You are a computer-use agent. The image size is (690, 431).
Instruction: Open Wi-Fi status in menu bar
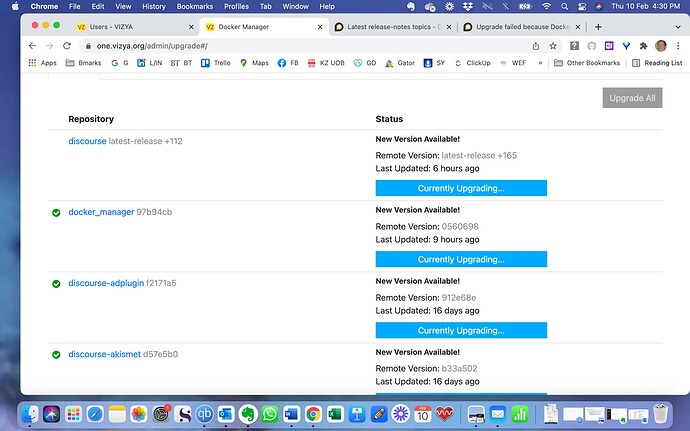[546, 6]
